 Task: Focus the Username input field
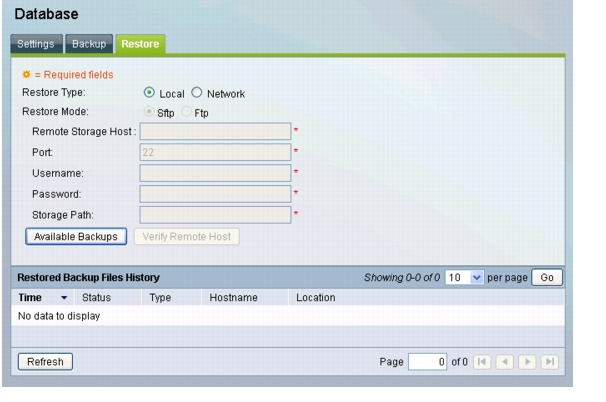215,173
